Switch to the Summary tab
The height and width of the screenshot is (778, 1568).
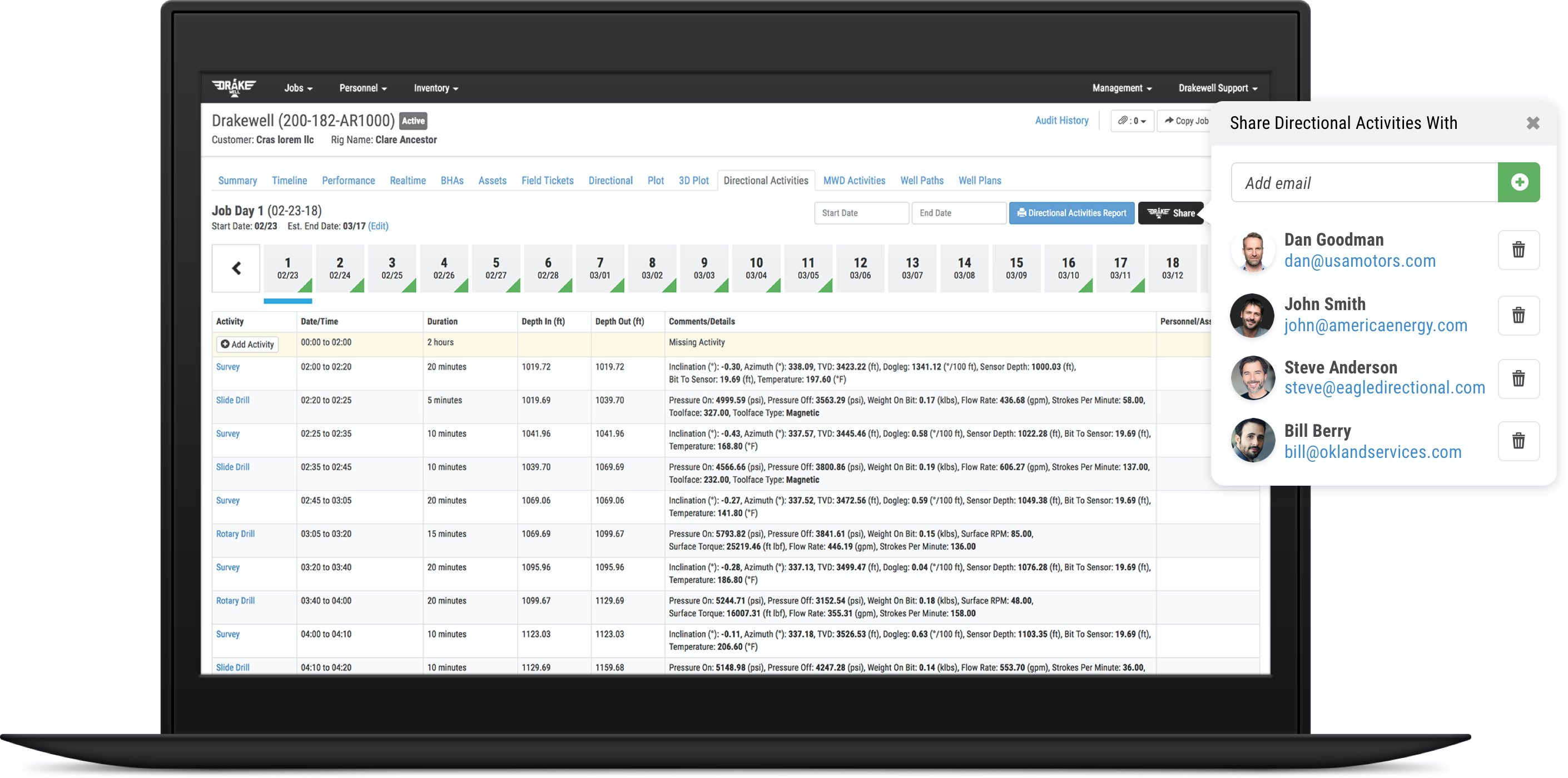[237, 181]
